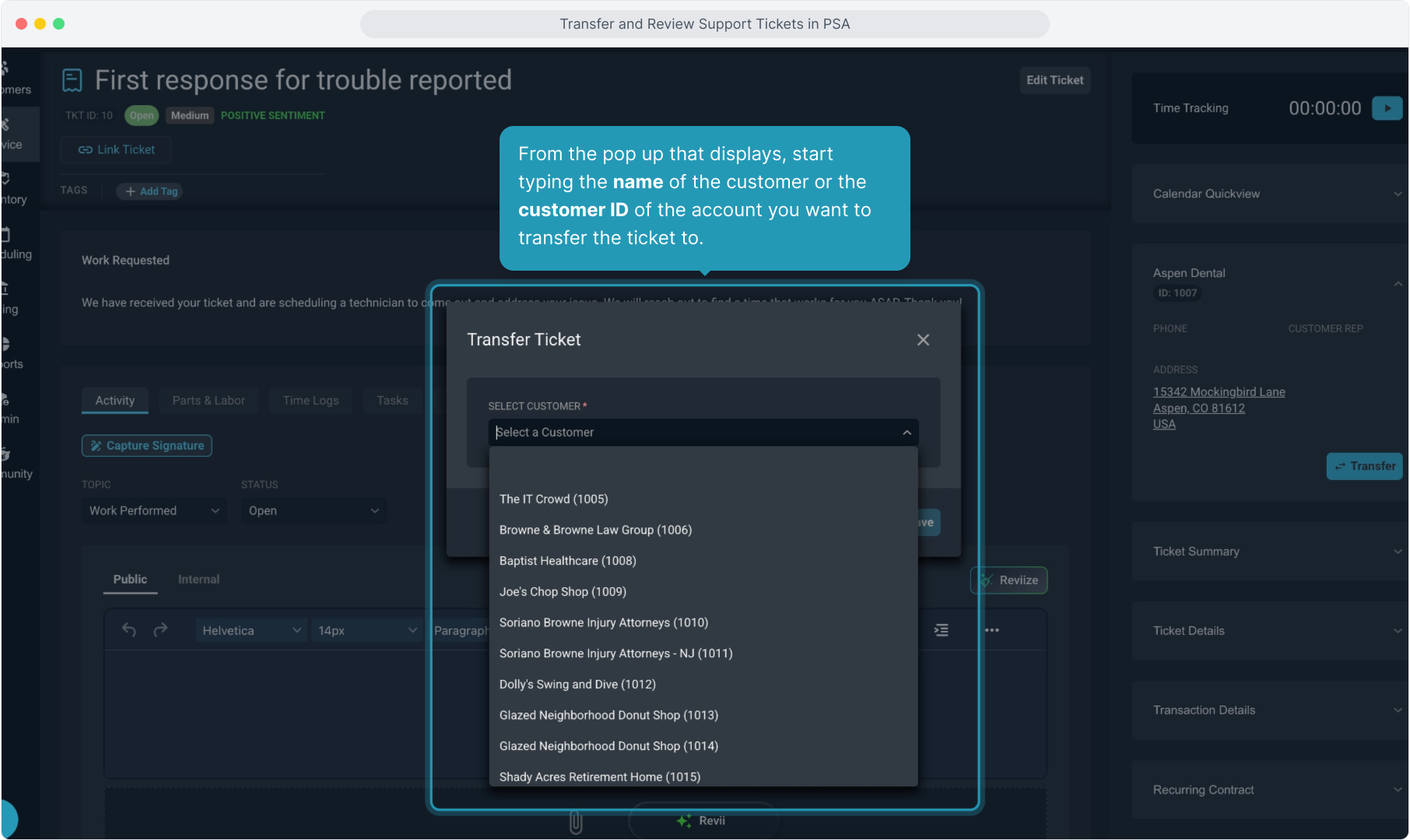Image resolution: width=1410 pixels, height=840 pixels.
Task: Click the ticket icon beside the title
Action: pyautogui.click(x=72, y=80)
